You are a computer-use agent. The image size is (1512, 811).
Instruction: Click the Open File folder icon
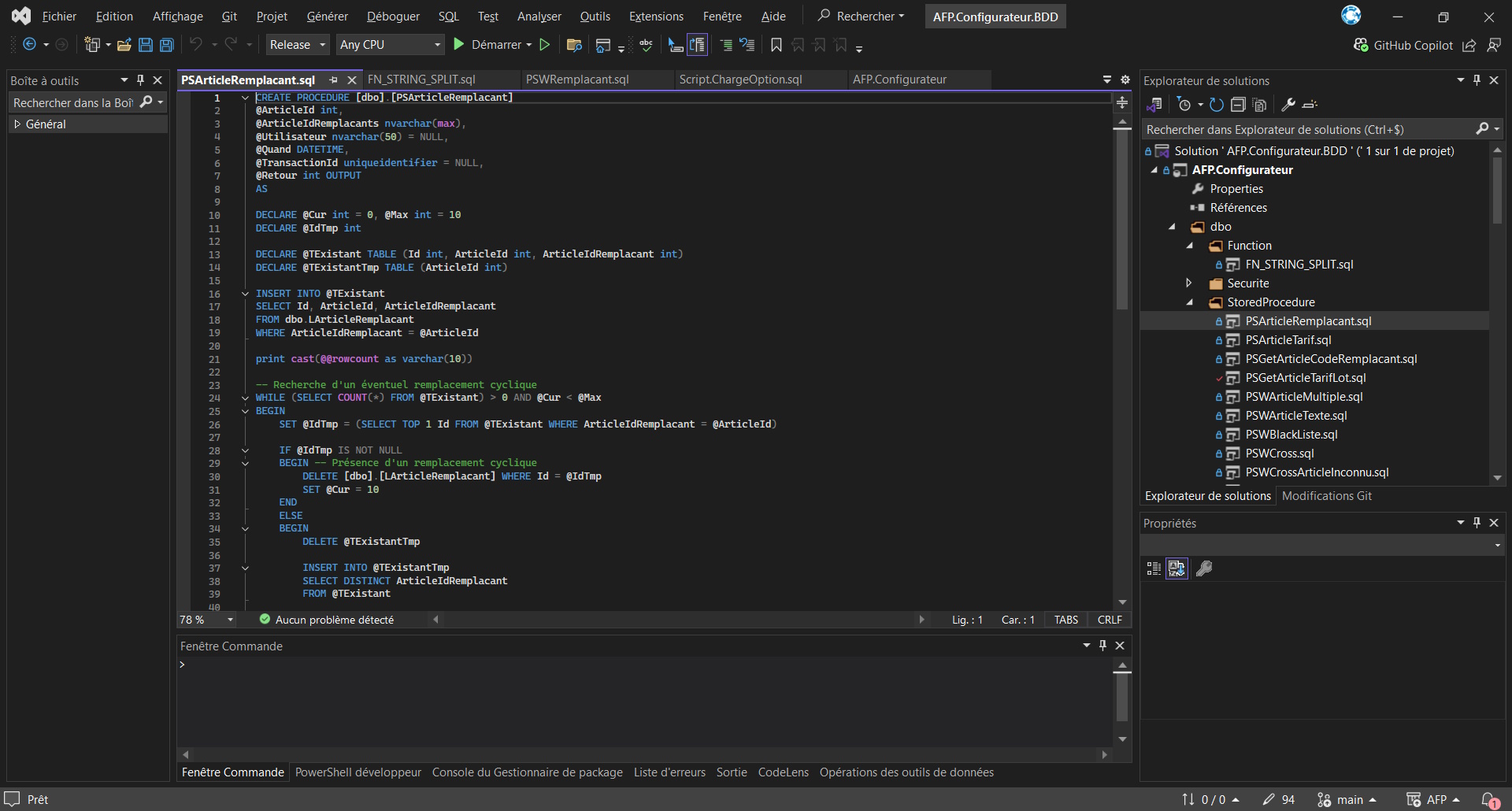pos(124,45)
